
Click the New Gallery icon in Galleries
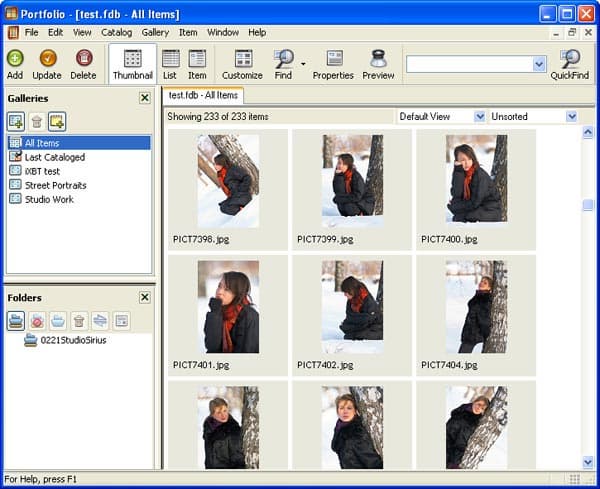(16, 122)
